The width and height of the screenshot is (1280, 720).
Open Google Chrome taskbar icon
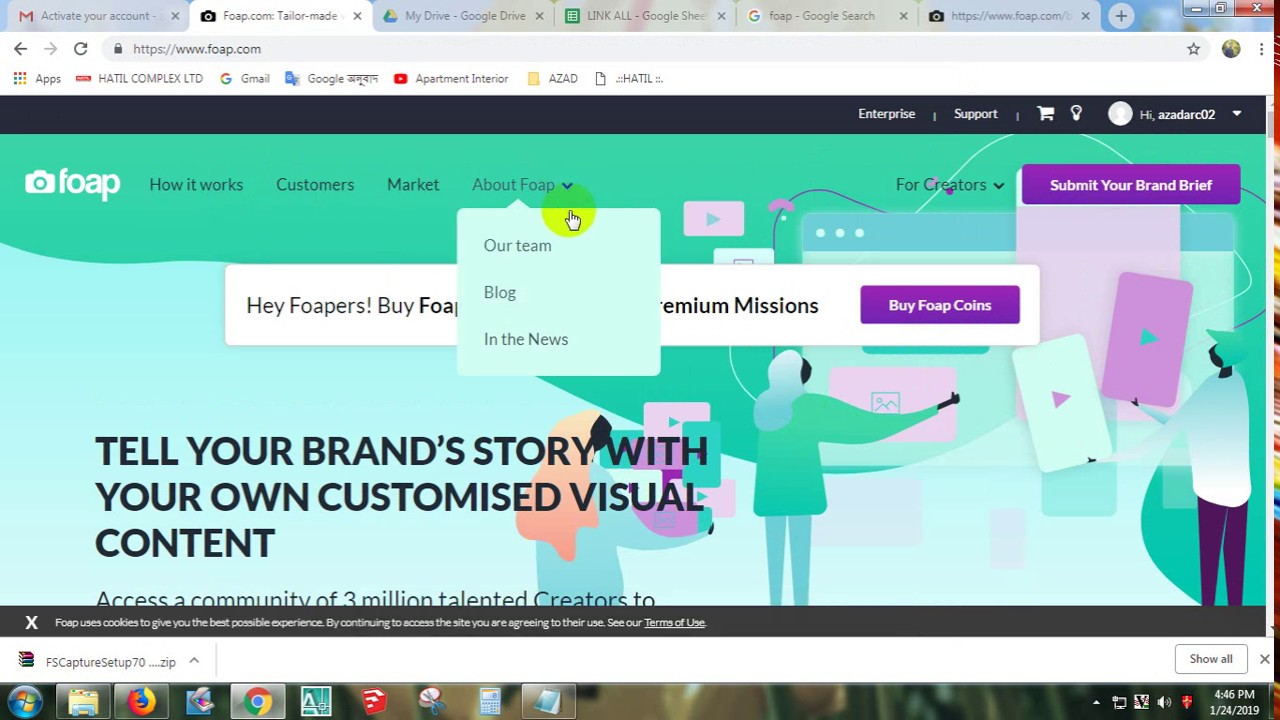257,702
